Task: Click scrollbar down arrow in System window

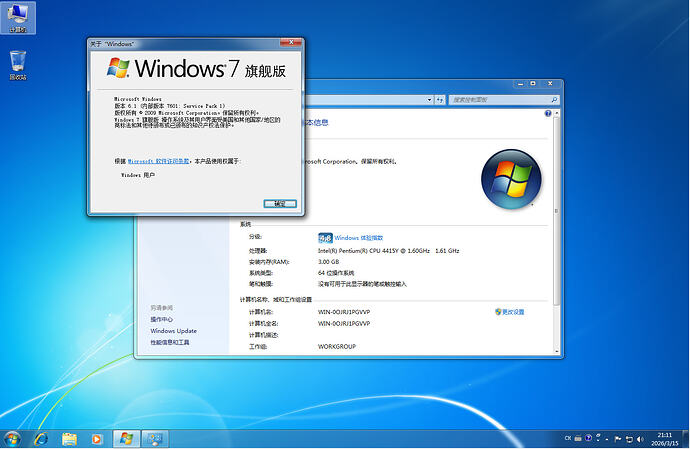Action: point(557,351)
